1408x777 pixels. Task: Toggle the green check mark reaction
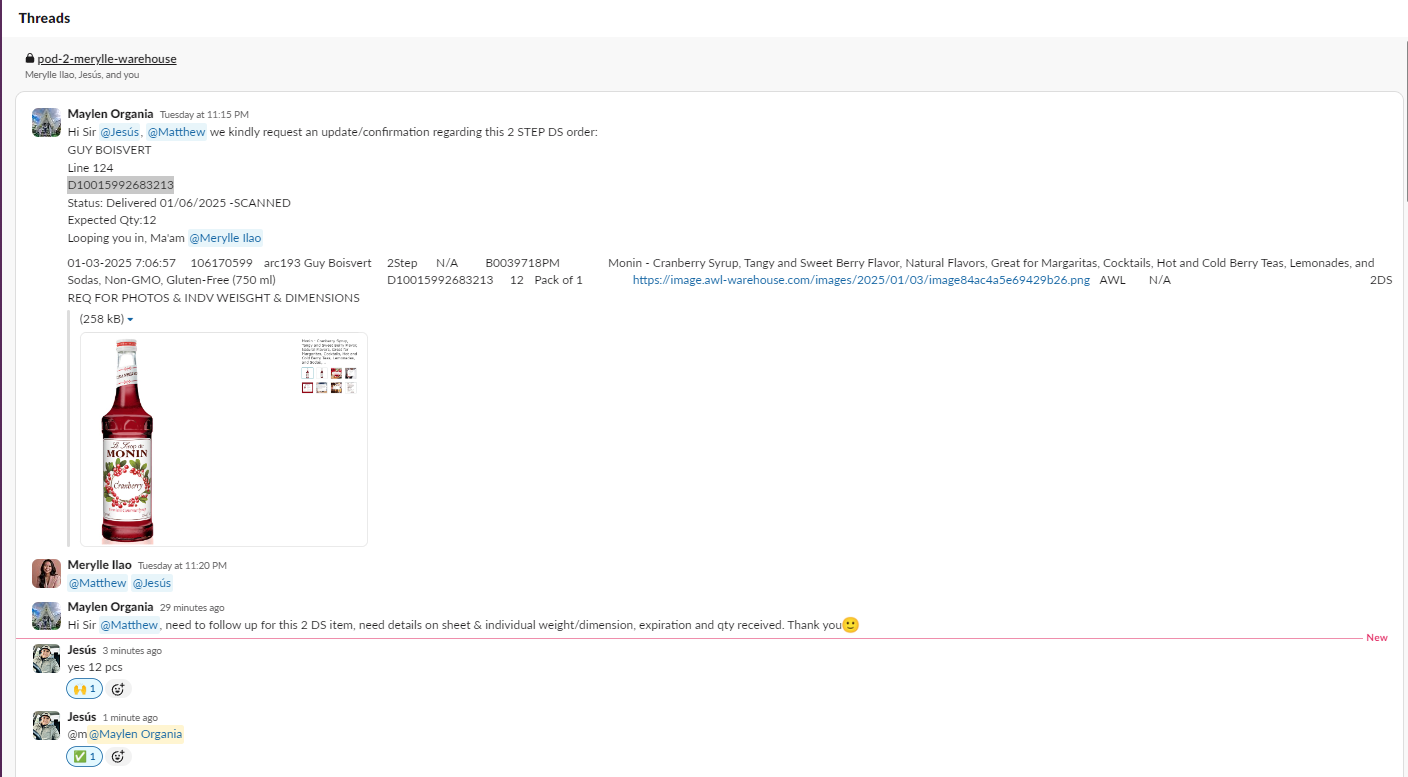84,757
